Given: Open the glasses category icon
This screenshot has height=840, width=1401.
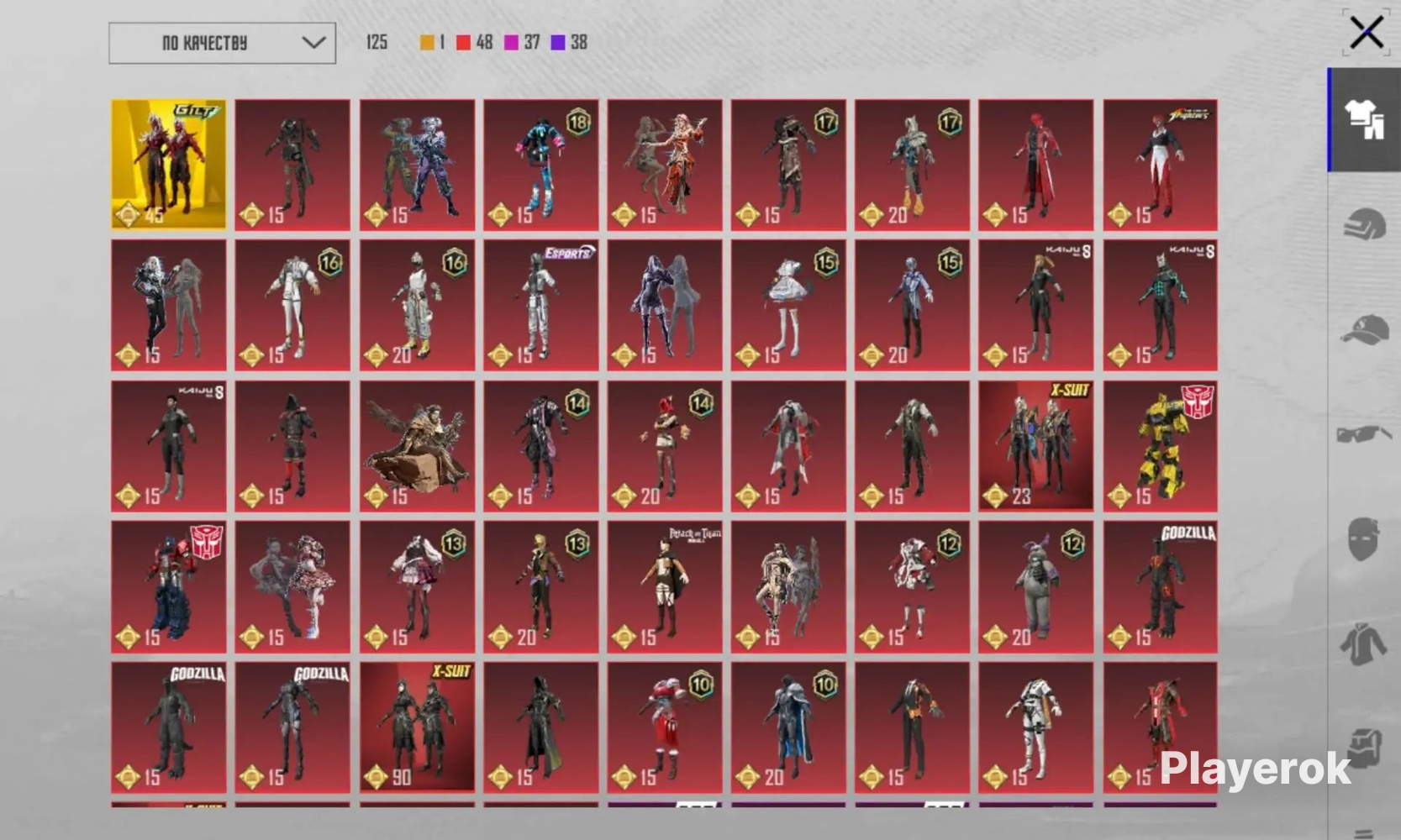Looking at the screenshot, I should click(1363, 433).
